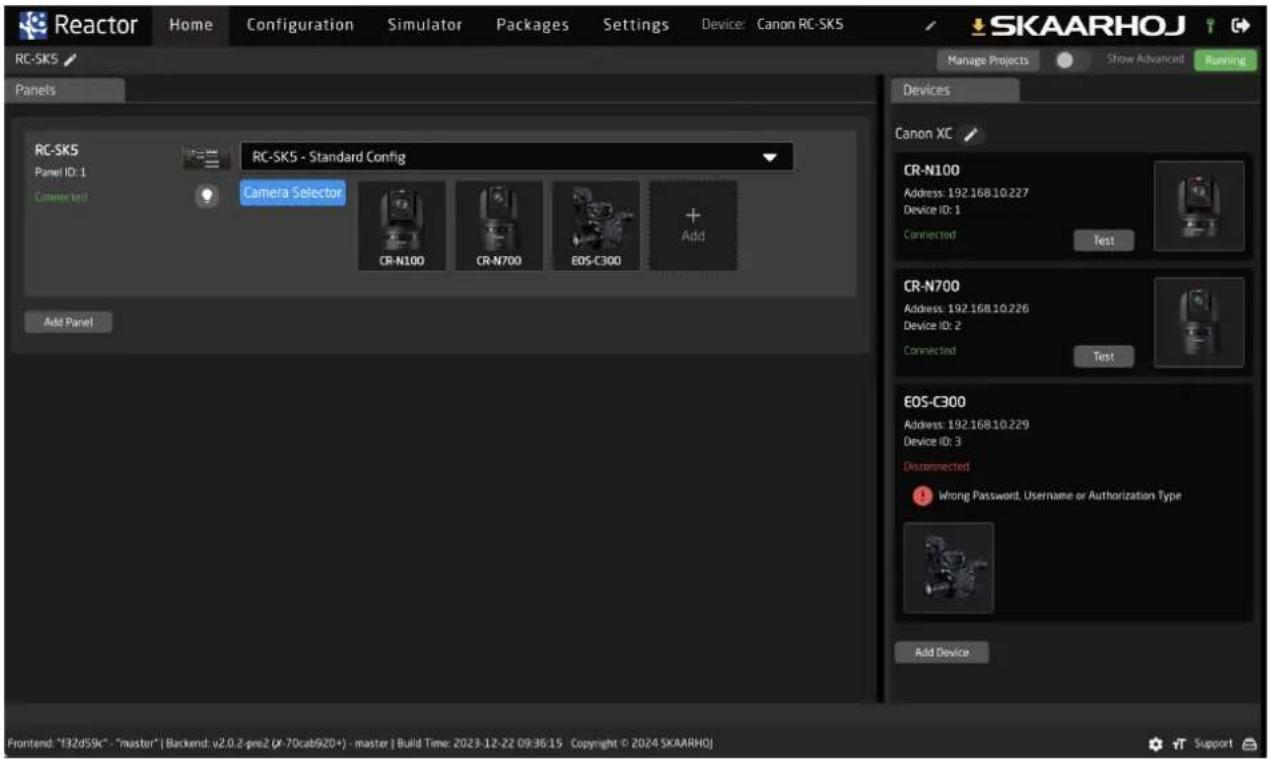The height and width of the screenshot is (759, 1268).
Task: Click the Reactor logo icon
Action: coord(34,24)
